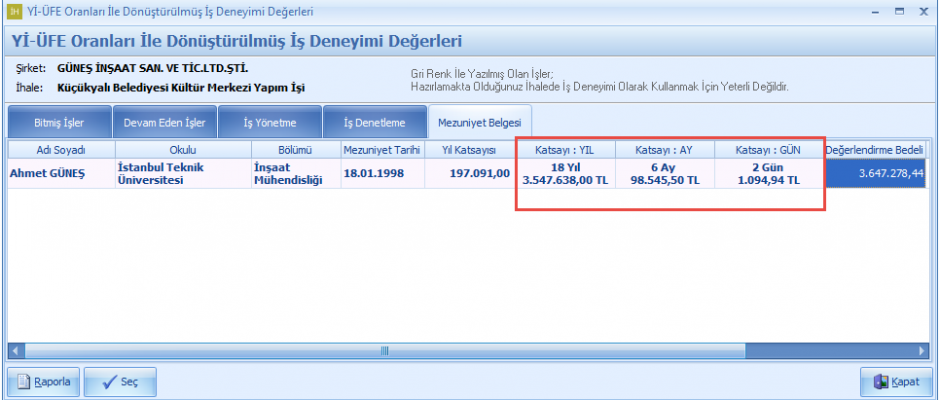Click the Değerlendirme Bedeli column header
Image resolution: width=940 pixels, height=400 pixels.
pos(874,150)
